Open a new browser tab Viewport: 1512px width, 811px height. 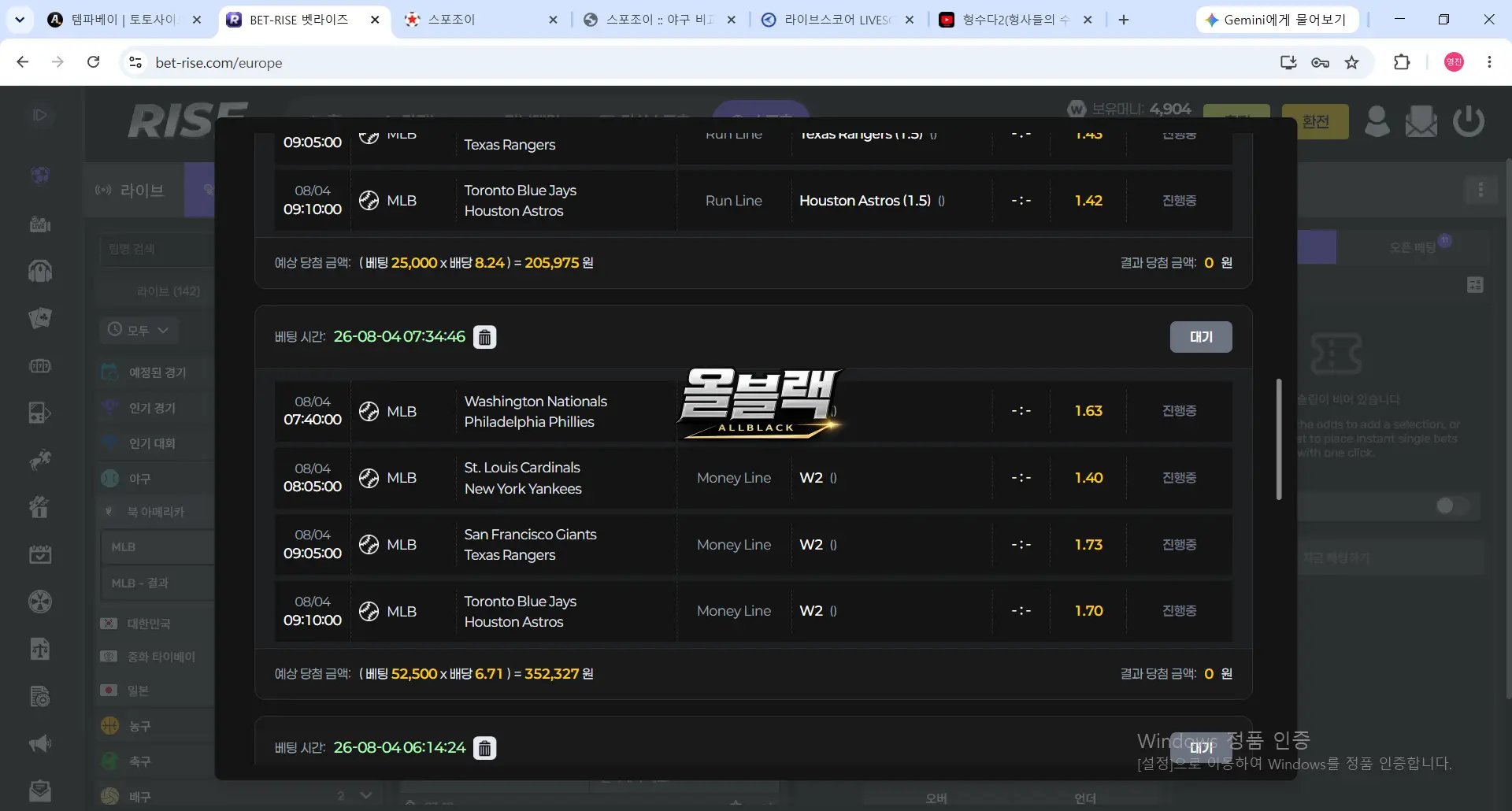pos(1124,20)
